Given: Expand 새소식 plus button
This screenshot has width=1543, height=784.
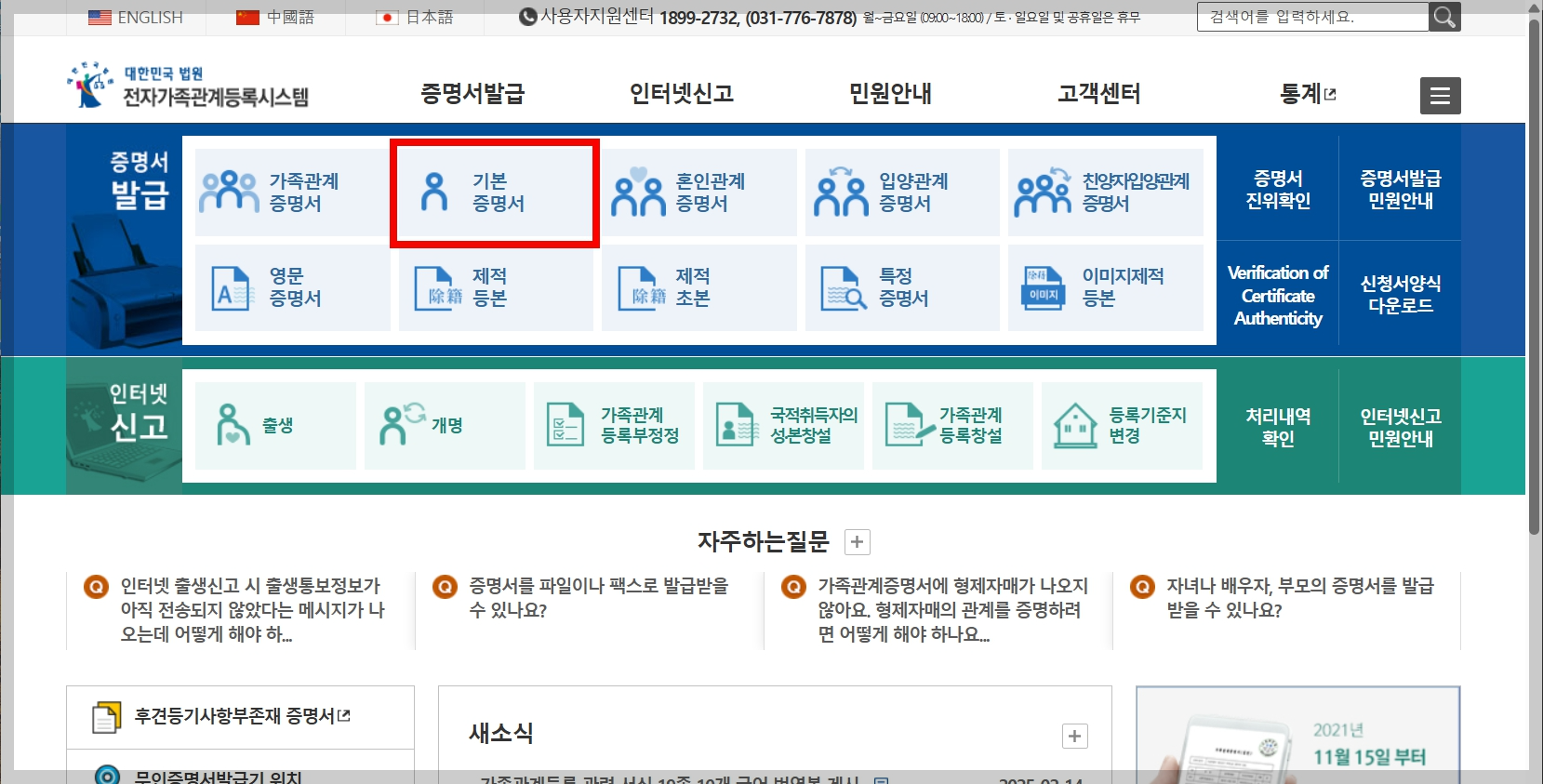Looking at the screenshot, I should 1074,736.
